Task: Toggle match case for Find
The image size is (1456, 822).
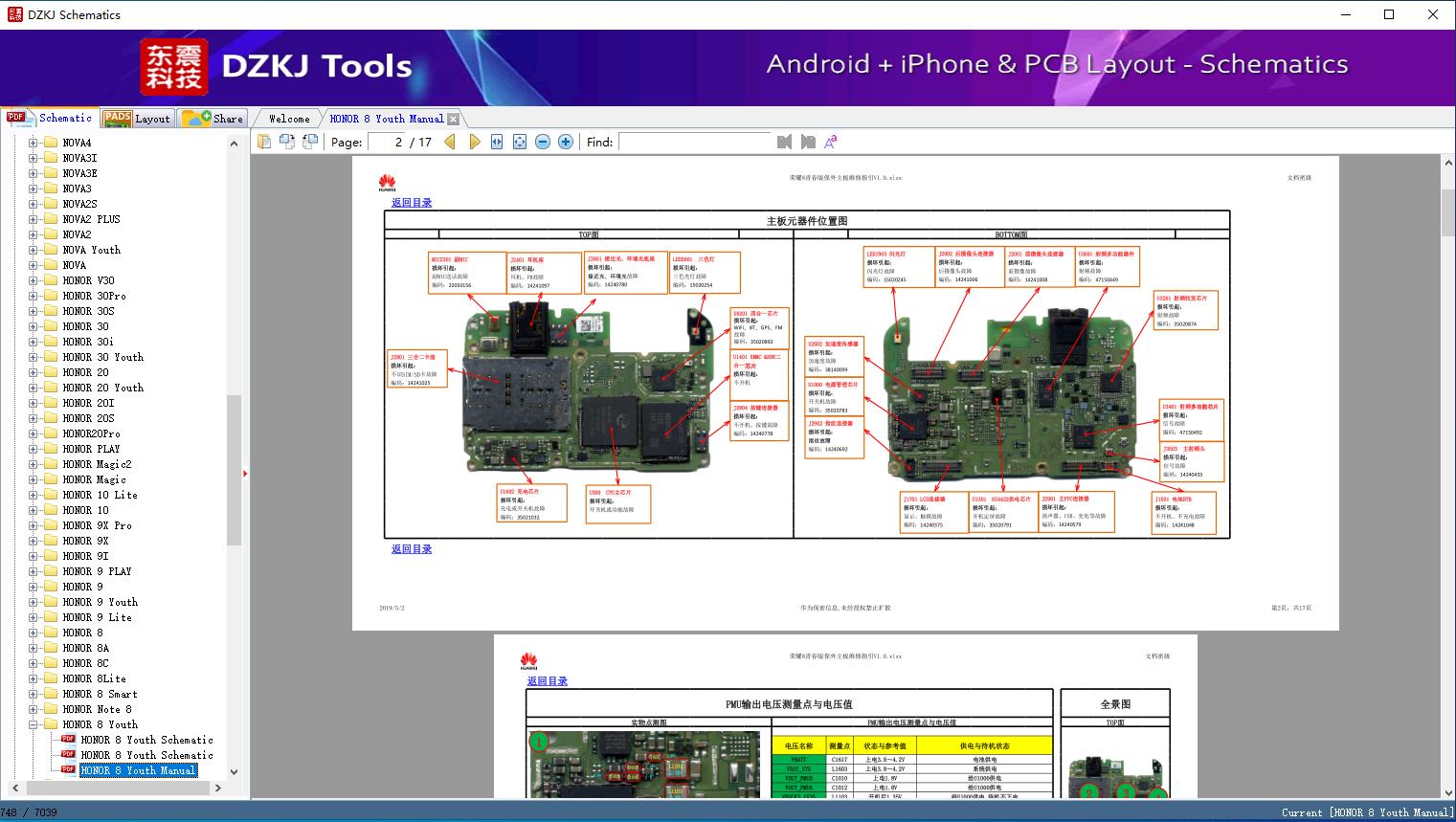Action: (x=831, y=142)
